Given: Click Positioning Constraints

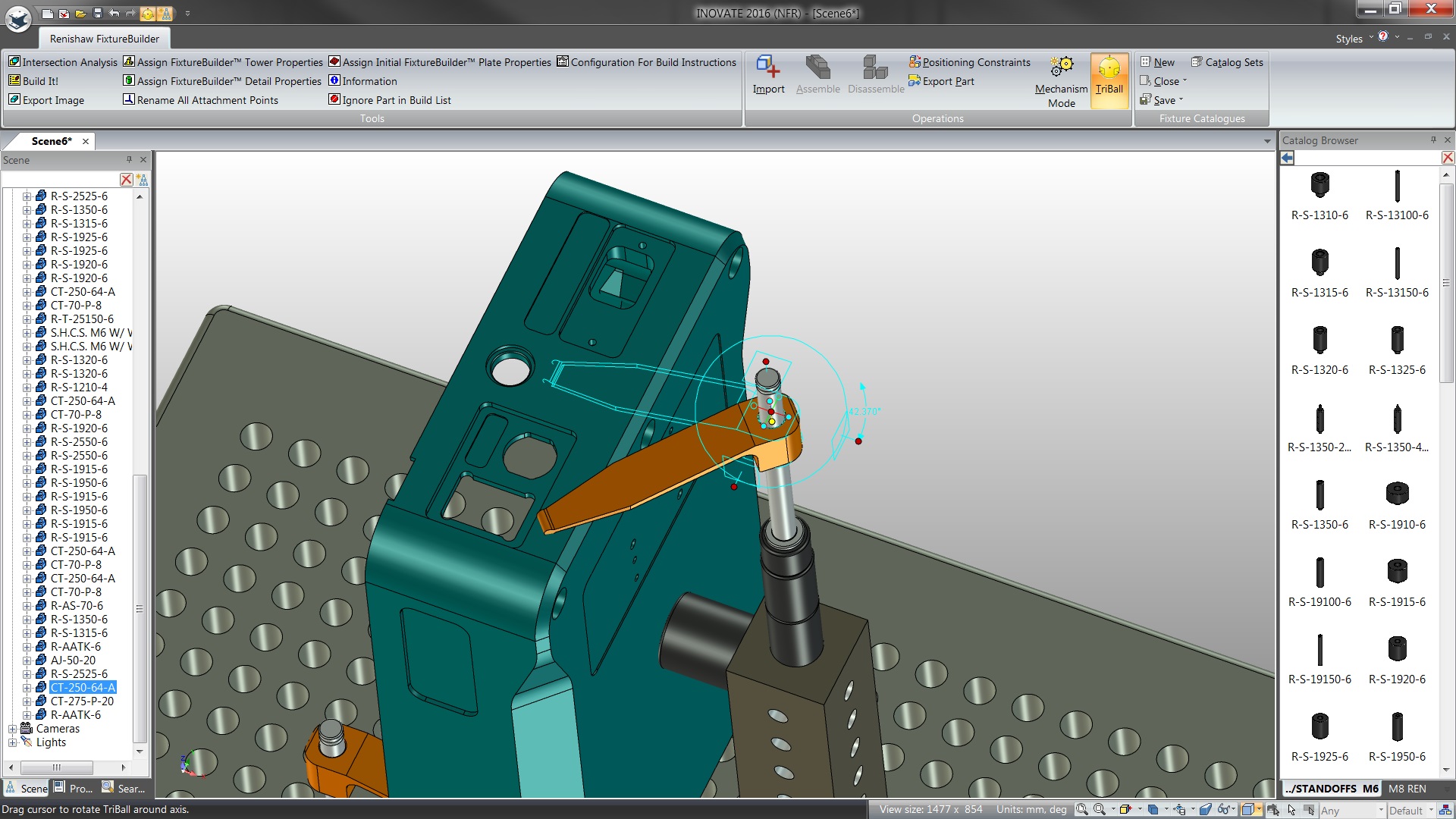Looking at the screenshot, I should pos(969,62).
